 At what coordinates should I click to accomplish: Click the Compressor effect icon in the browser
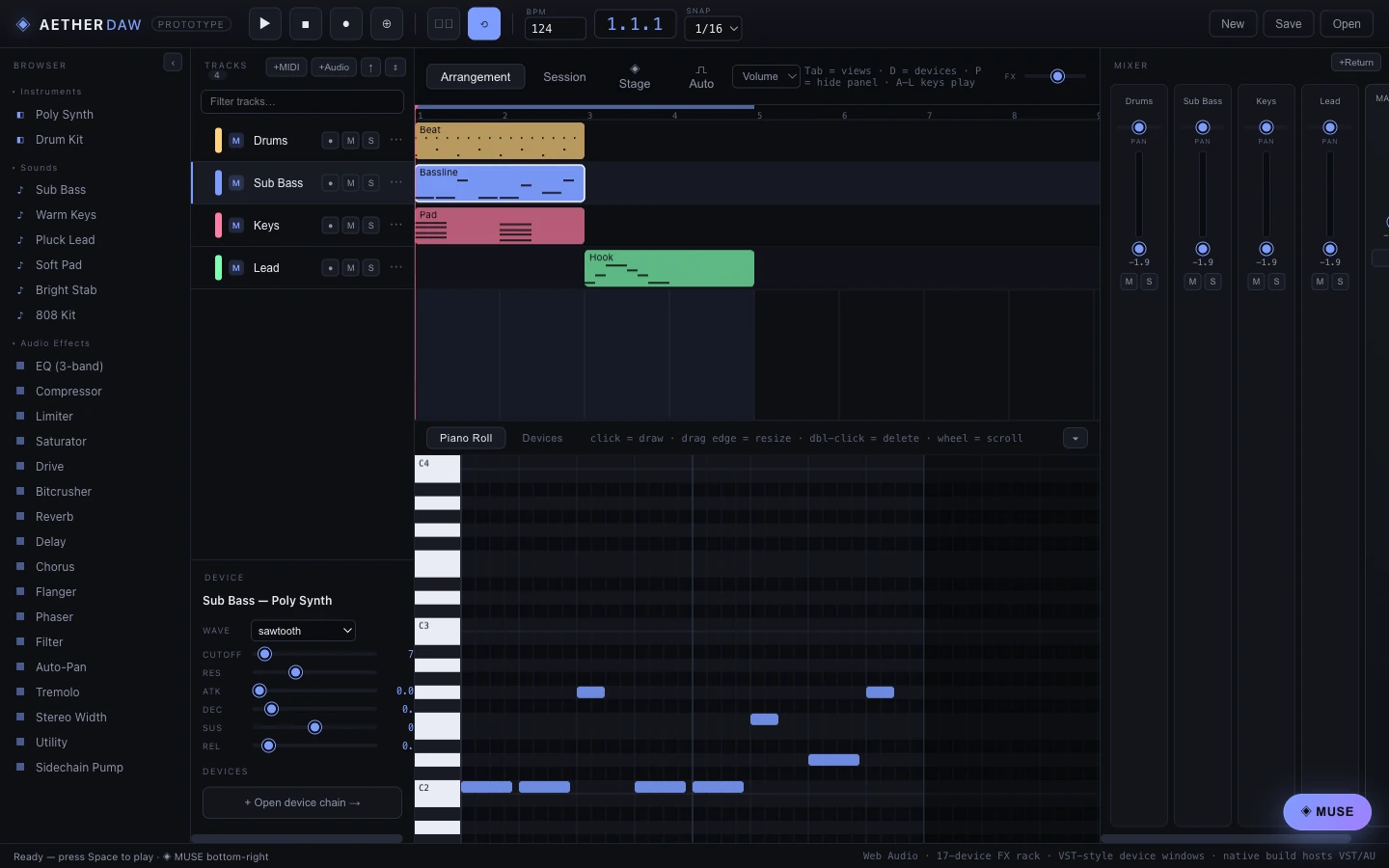click(x=20, y=392)
